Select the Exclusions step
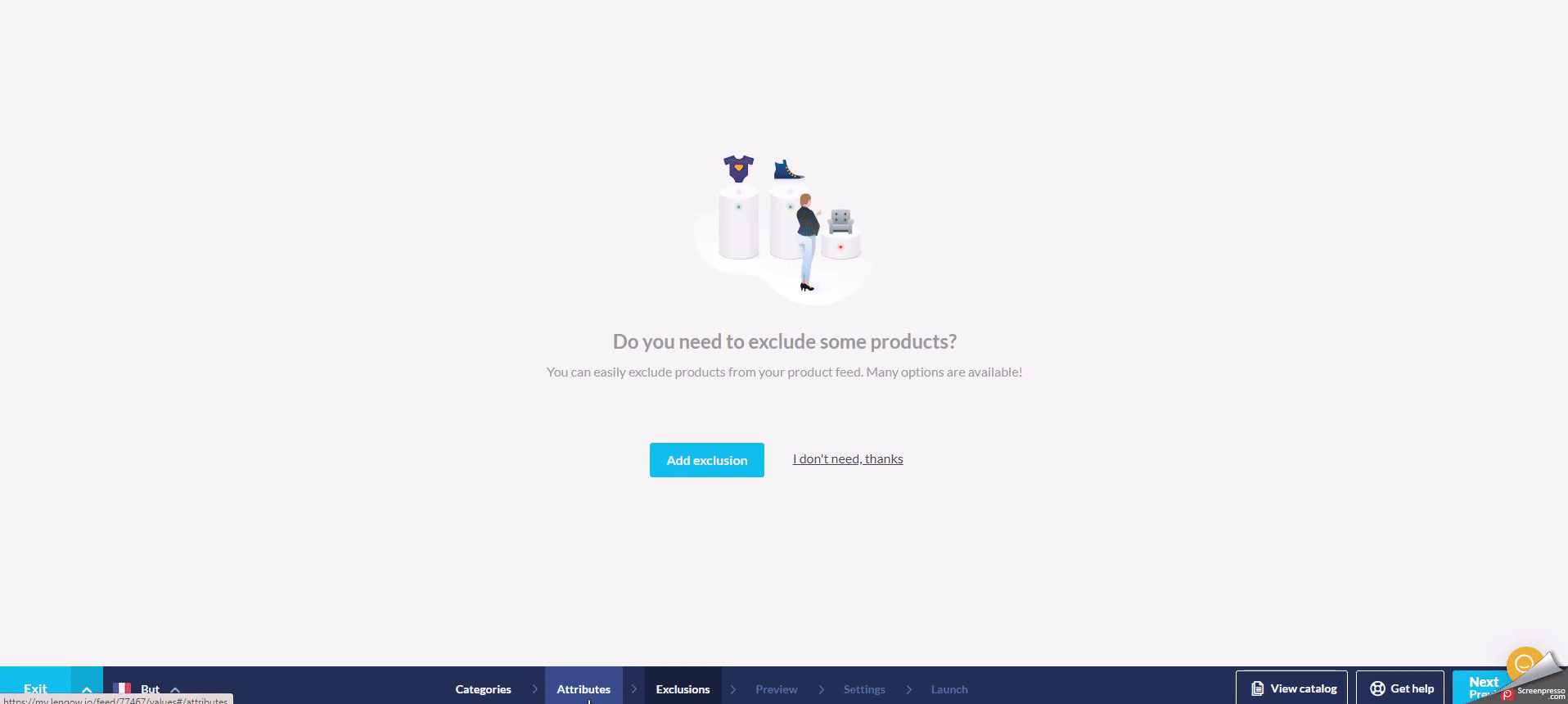Viewport: 1568px width, 704px height. point(683,689)
